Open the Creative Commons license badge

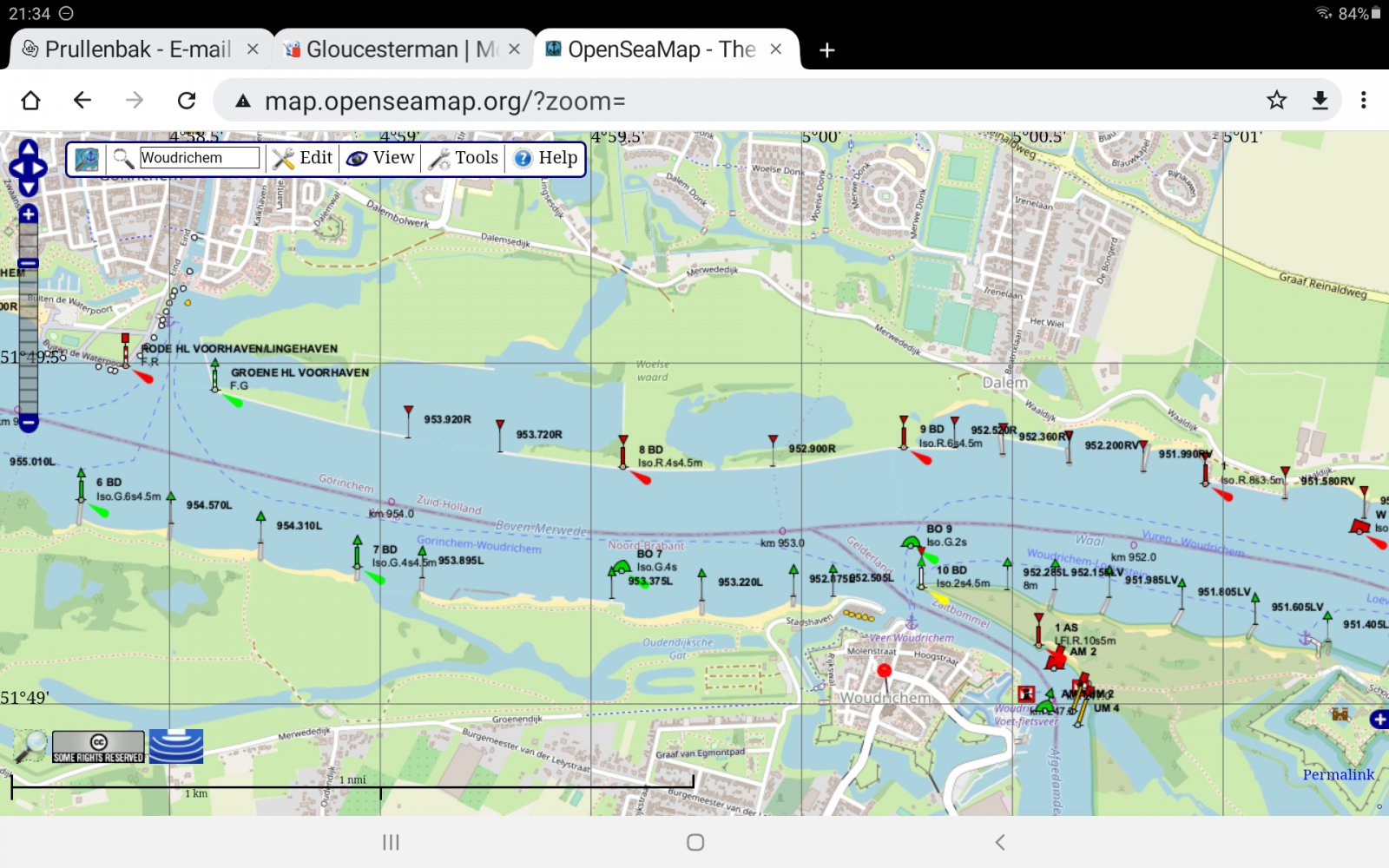pyautogui.click(x=98, y=746)
